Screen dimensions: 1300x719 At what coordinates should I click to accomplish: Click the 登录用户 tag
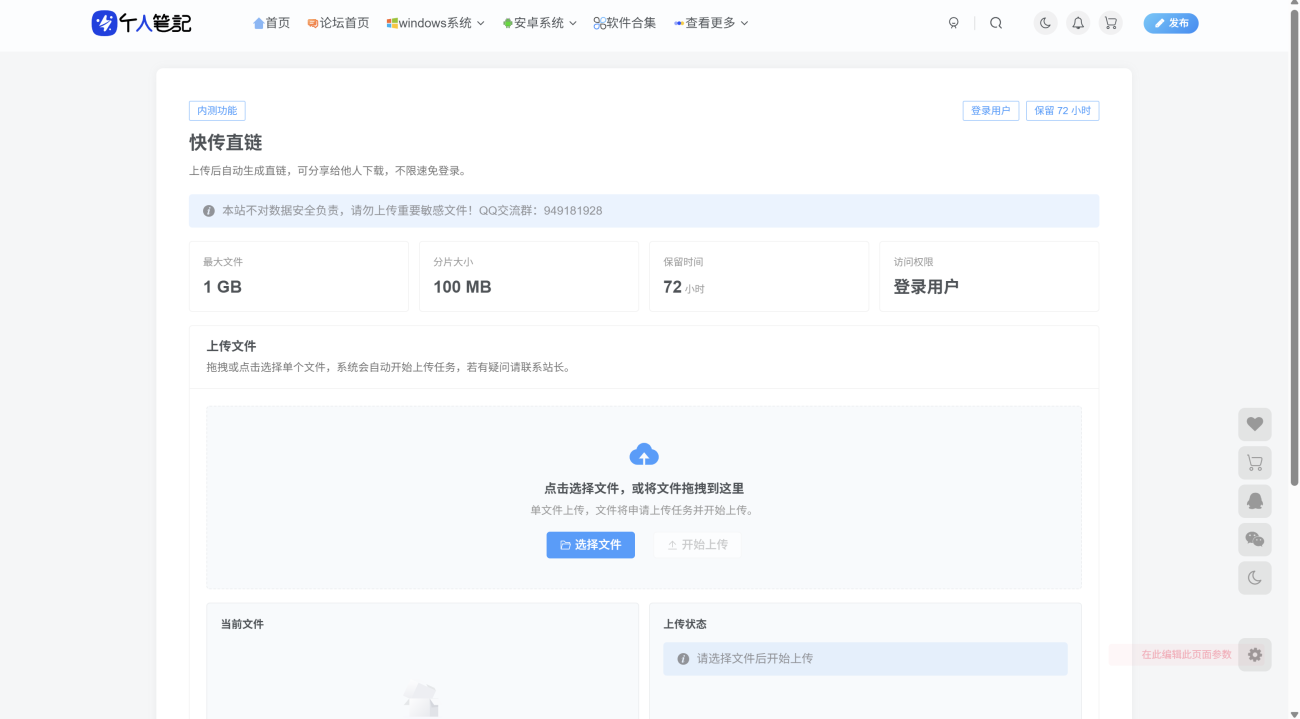click(x=991, y=111)
